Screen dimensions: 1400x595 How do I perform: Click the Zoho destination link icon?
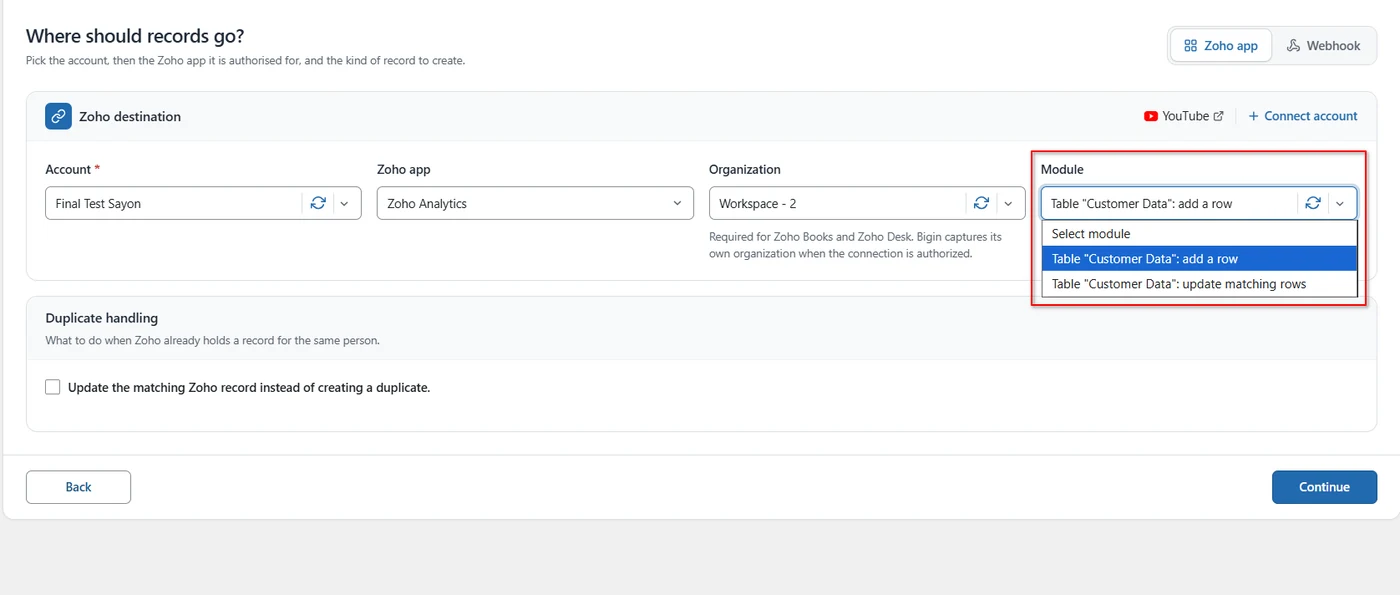[x=58, y=116]
